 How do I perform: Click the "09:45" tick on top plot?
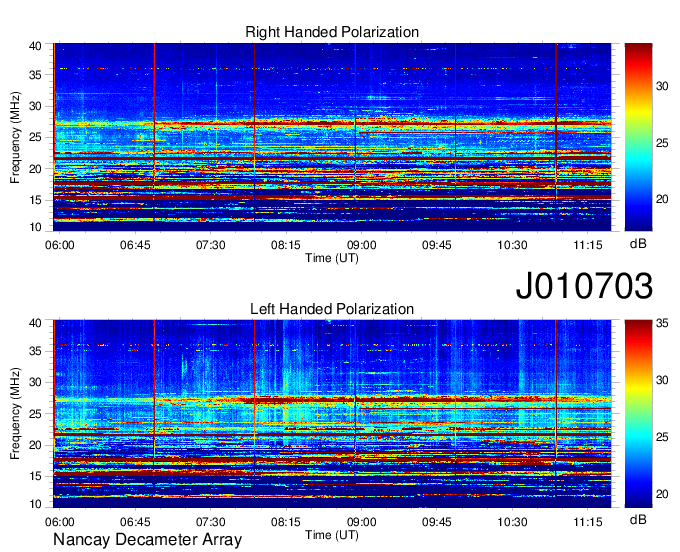pyautogui.click(x=437, y=245)
